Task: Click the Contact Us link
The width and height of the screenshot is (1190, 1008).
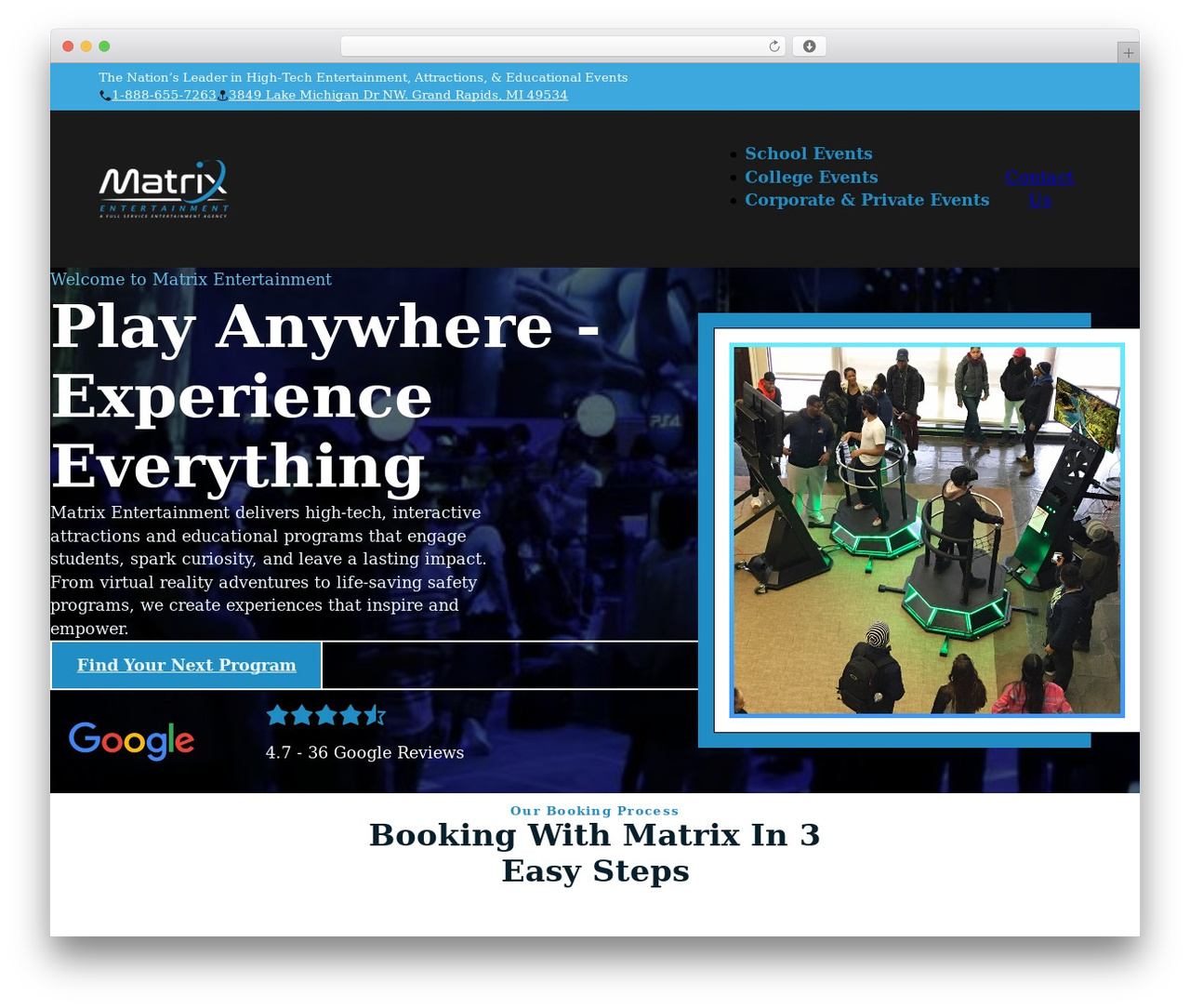Action: click(x=1039, y=188)
